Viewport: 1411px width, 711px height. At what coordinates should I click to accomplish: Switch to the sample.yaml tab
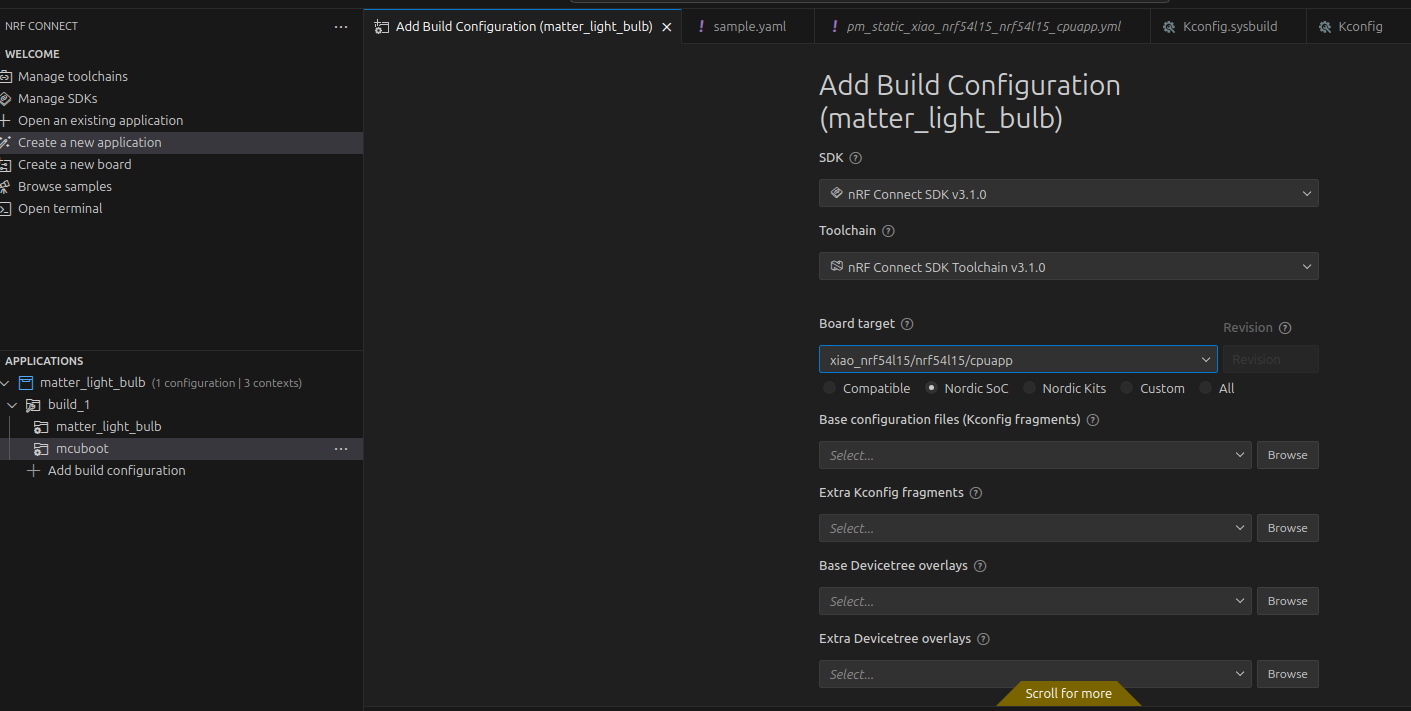click(x=748, y=27)
